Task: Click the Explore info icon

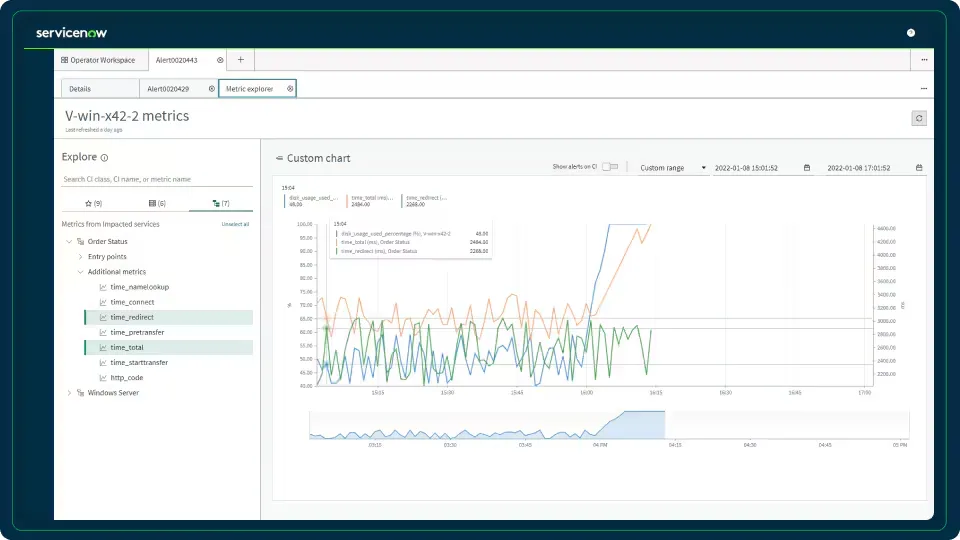Action: [x=104, y=158]
